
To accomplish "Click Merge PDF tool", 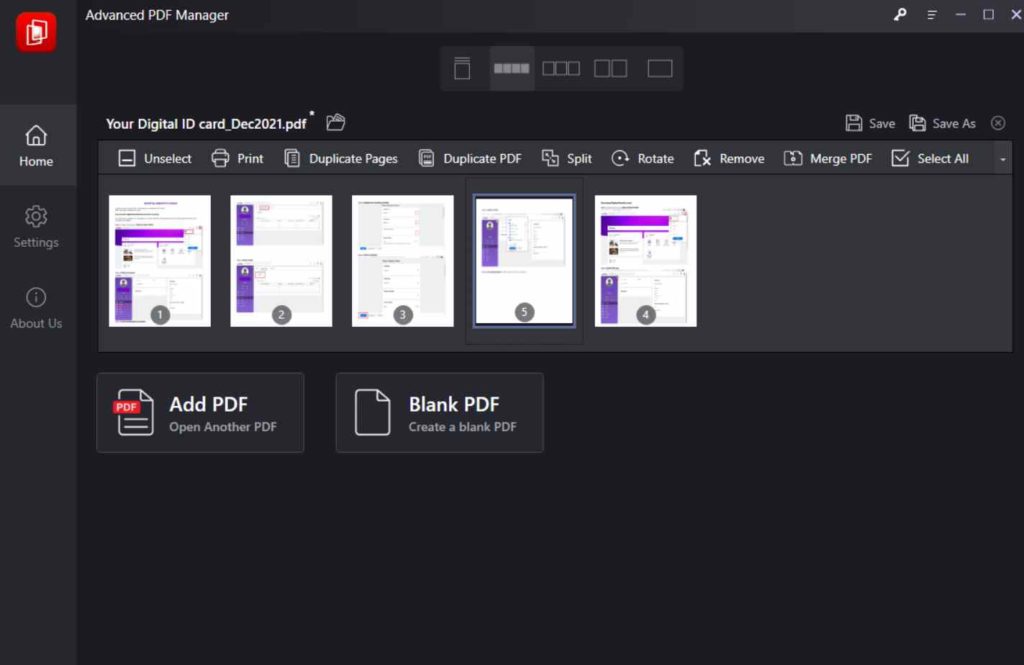I will (828, 158).
